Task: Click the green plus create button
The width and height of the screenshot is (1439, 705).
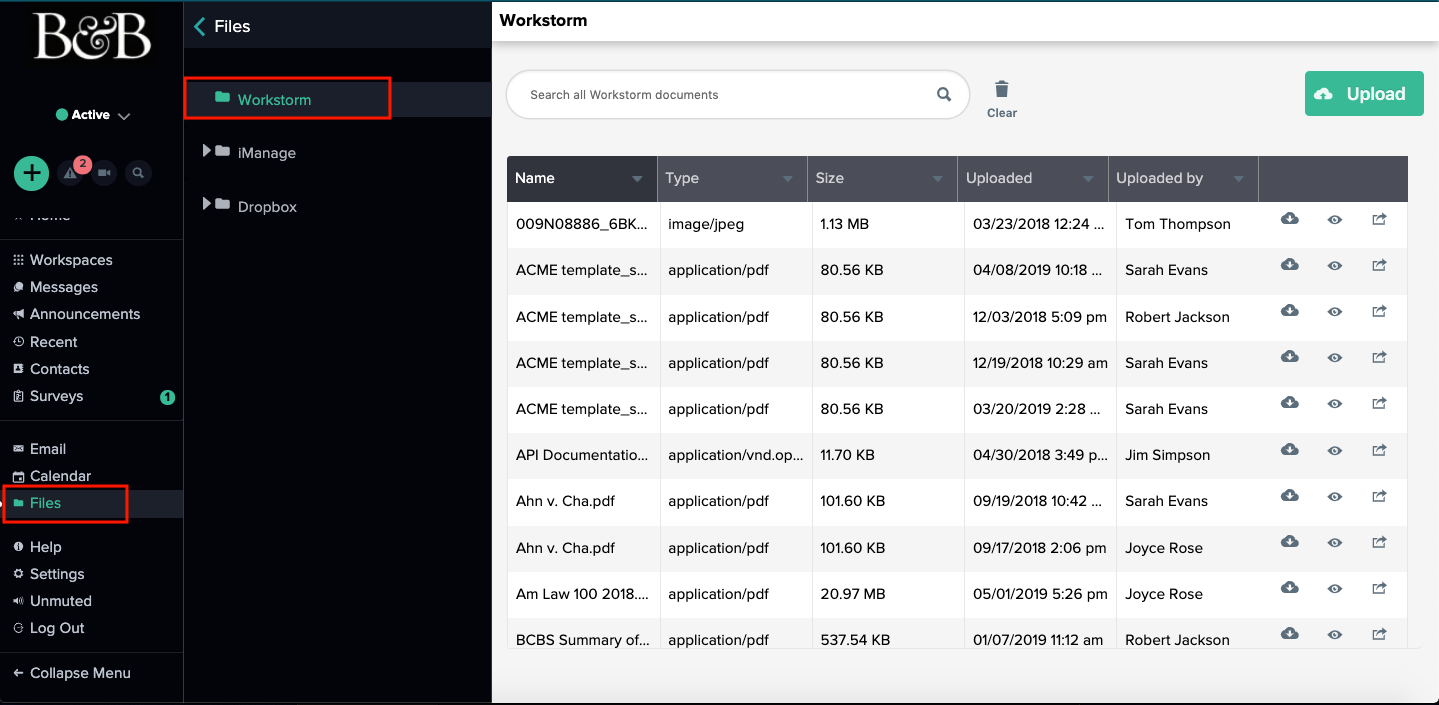Action: 32,173
